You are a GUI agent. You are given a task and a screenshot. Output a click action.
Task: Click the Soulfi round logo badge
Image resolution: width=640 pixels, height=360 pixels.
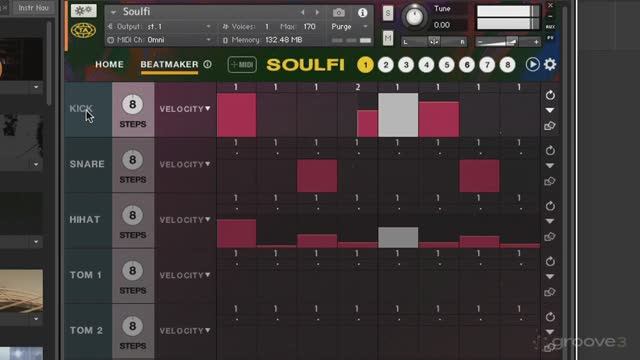tap(83, 30)
